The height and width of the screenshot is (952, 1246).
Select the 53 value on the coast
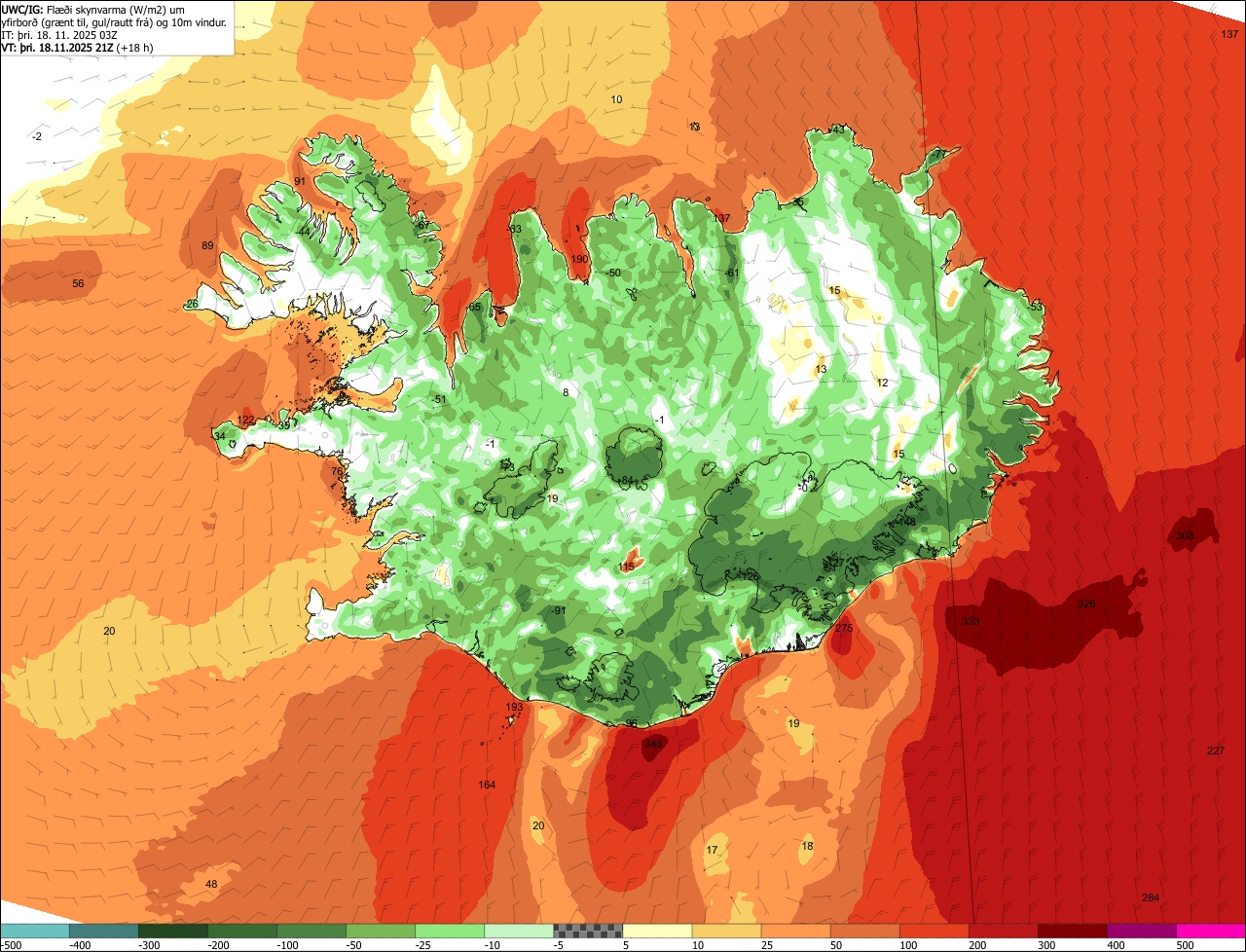(x=1036, y=307)
